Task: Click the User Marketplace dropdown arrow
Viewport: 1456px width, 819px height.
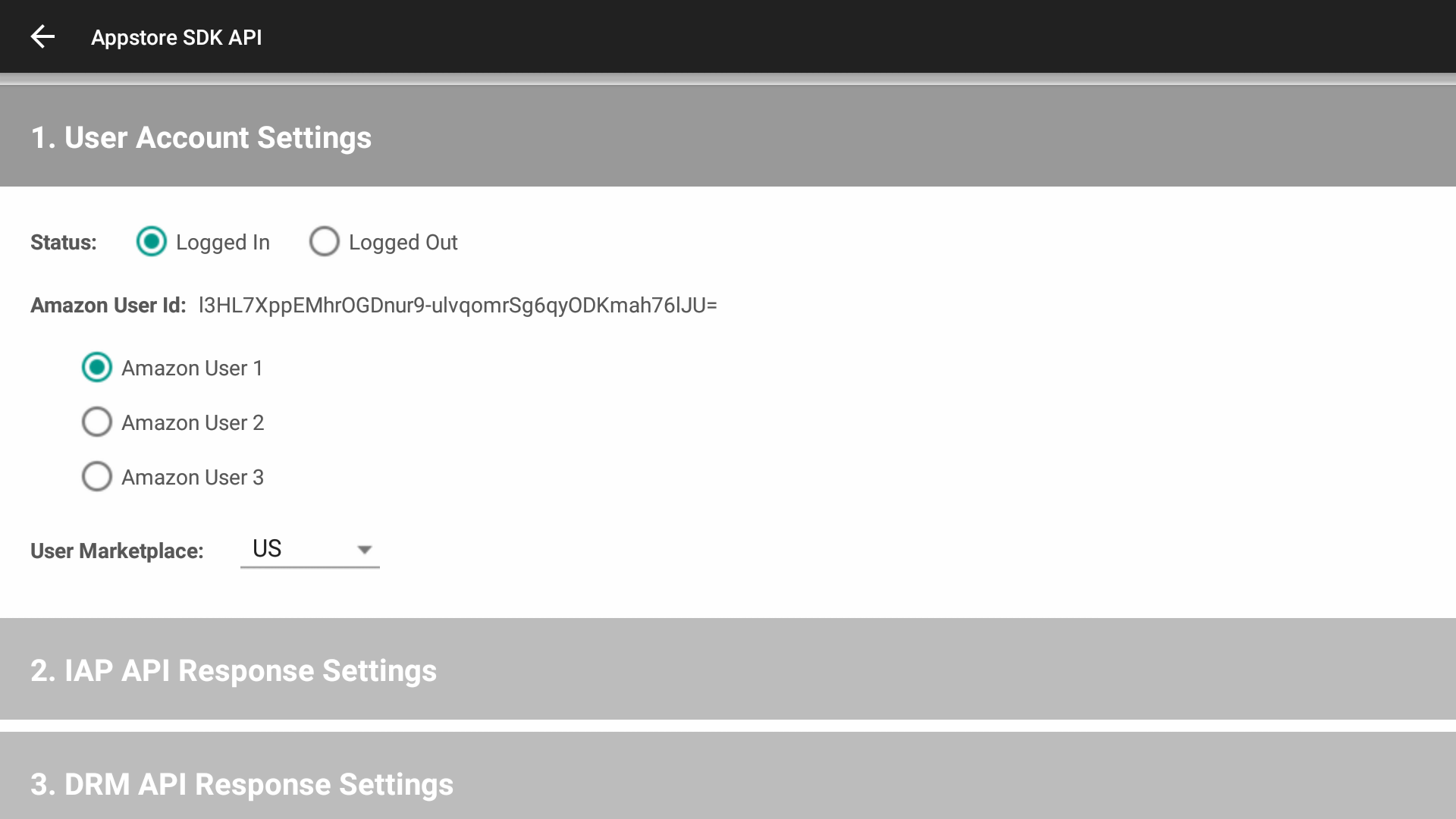Action: point(365,550)
